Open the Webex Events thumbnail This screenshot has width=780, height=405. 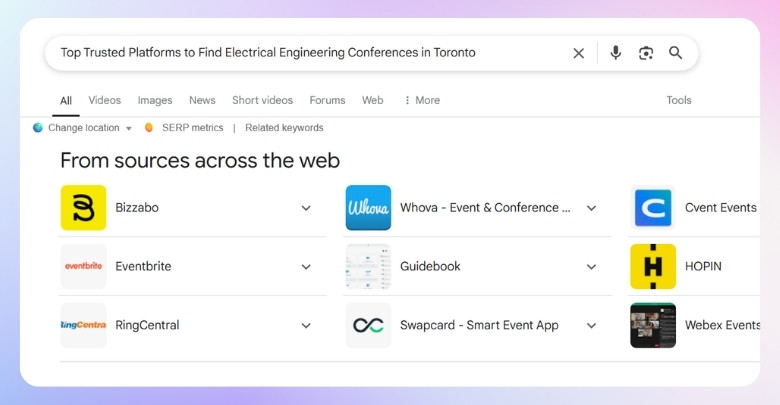[x=653, y=325]
